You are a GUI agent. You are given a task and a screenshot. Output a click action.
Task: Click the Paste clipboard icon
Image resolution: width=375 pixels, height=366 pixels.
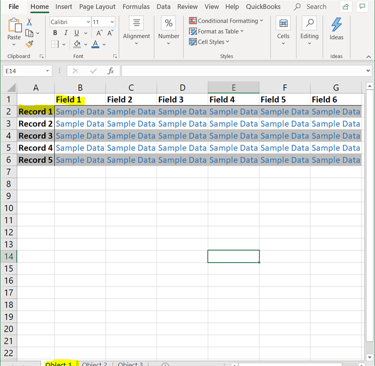click(x=14, y=26)
